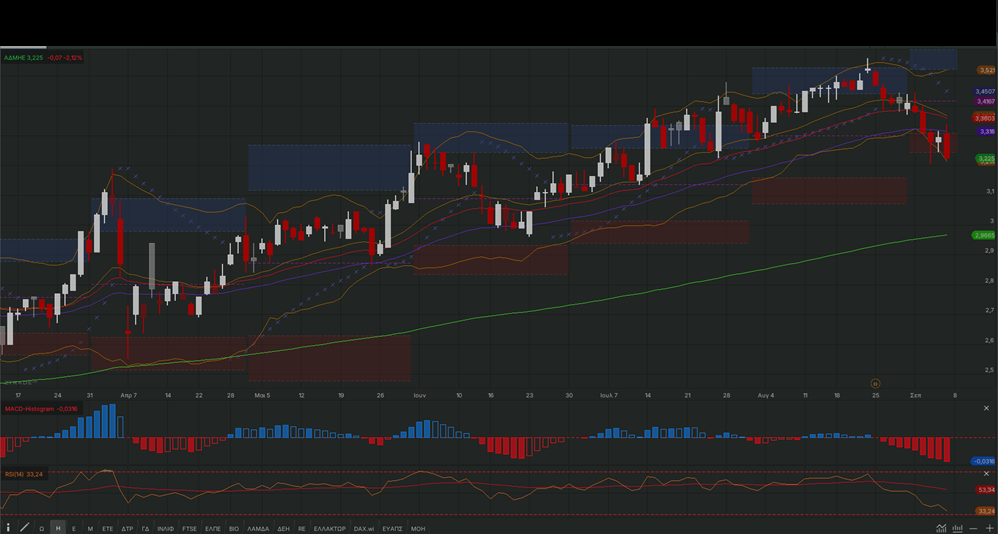Zoom out with the minus icon
The width and height of the screenshot is (998, 534).
[x=973, y=528]
